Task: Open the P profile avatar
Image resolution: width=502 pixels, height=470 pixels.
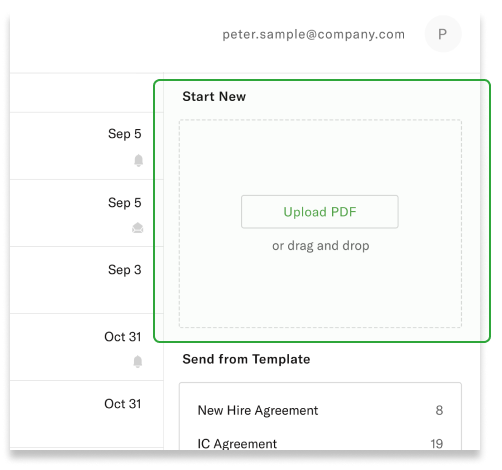Action: pyautogui.click(x=443, y=34)
